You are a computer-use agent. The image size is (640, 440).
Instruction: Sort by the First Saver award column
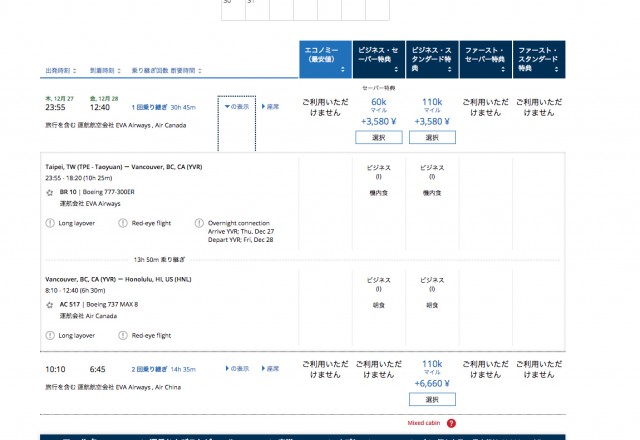pos(486,59)
